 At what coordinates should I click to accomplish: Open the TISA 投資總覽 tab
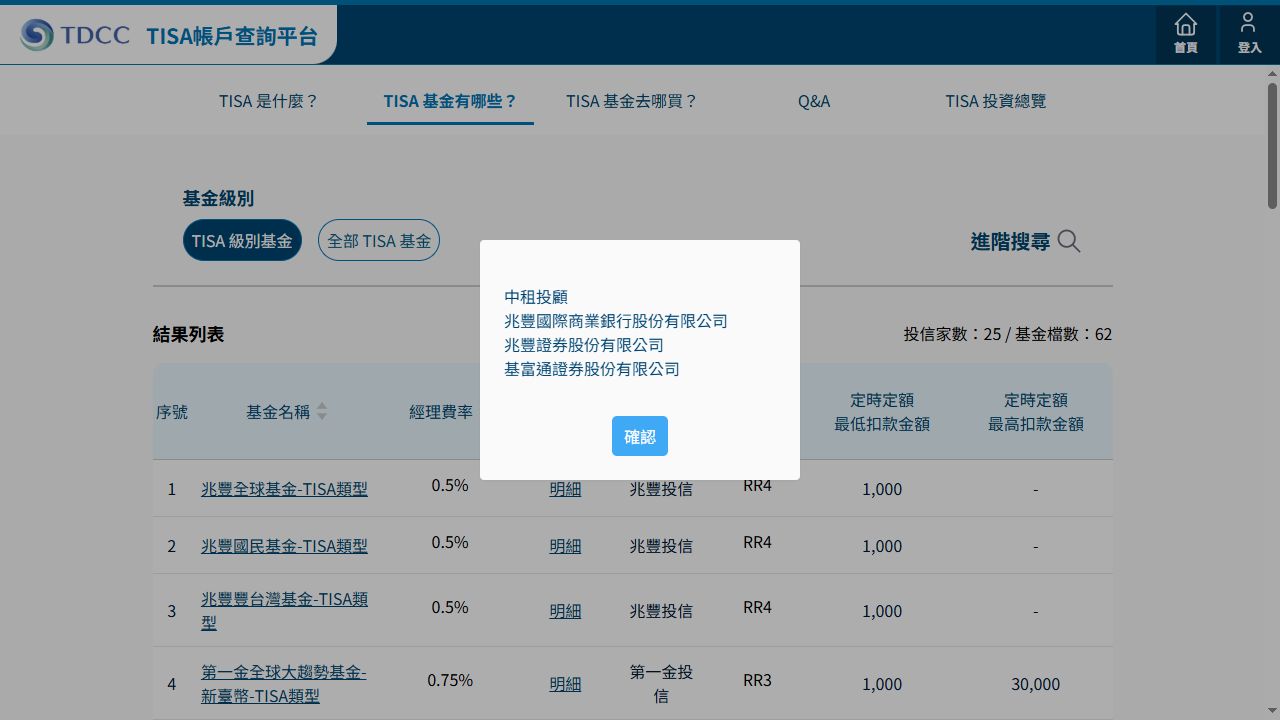(996, 101)
